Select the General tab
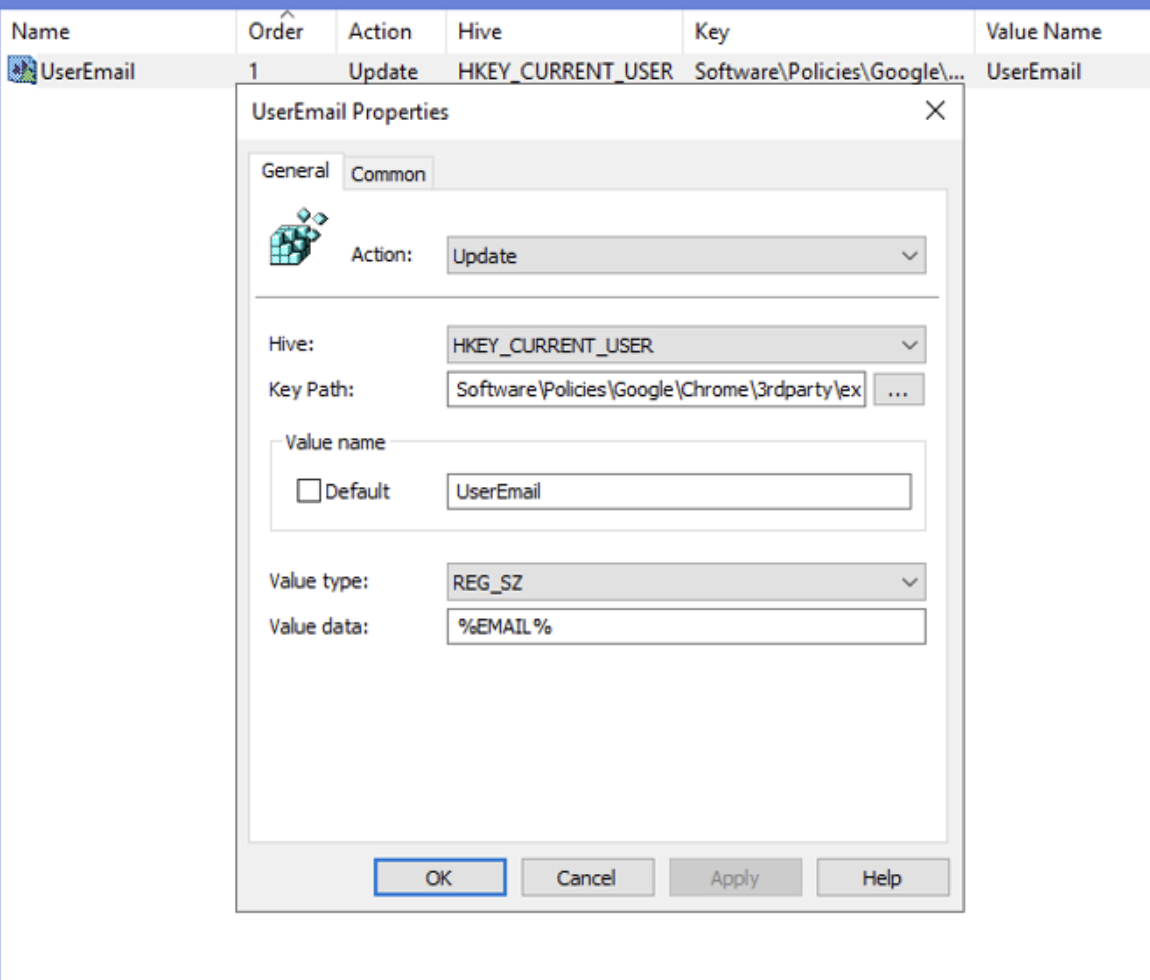Image resolution: width=1150 pixels, height=980 pixels. click(295, 171)
